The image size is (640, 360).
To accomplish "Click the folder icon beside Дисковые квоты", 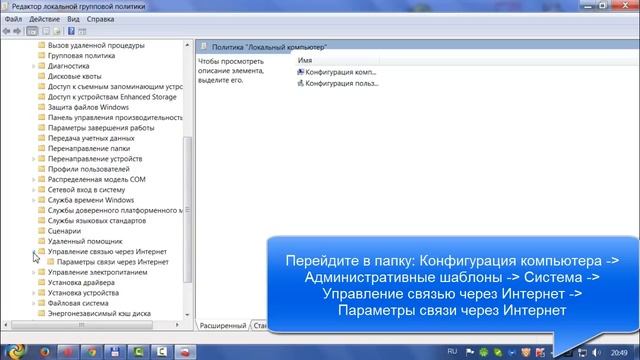I will pyautogui.click(x=42, y=76).
